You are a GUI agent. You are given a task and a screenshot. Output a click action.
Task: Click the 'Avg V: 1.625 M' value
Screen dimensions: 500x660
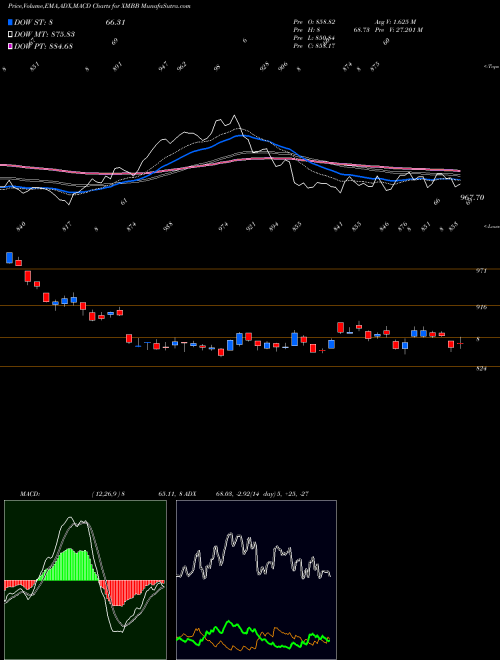click(x=396, y=22)
